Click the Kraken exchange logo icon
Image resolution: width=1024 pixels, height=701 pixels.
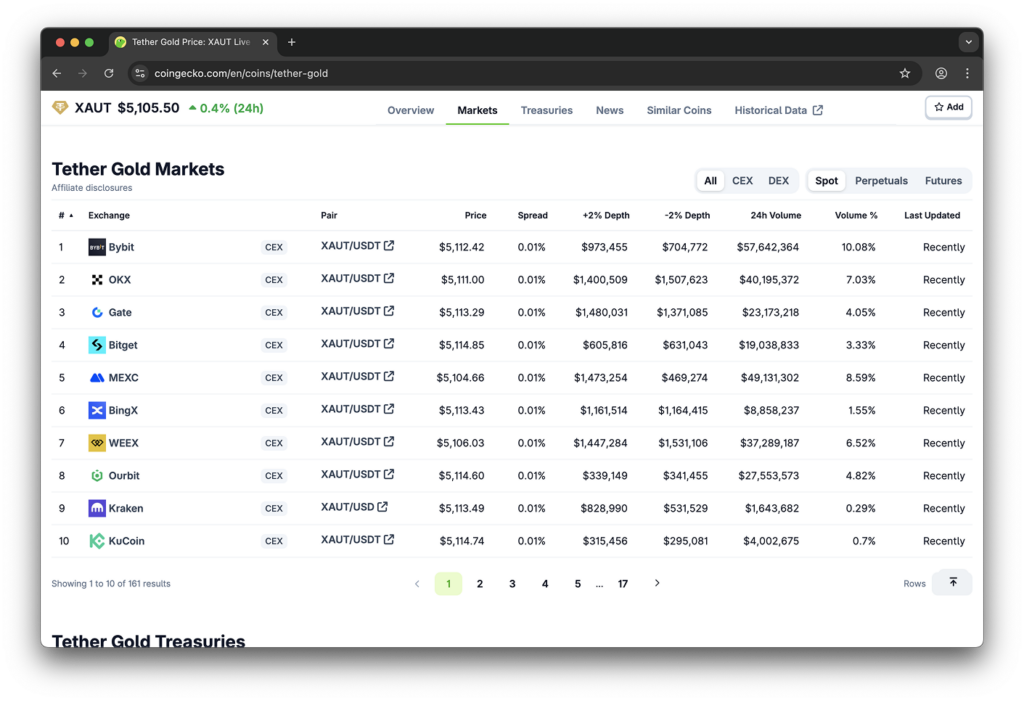coord(97,508)
